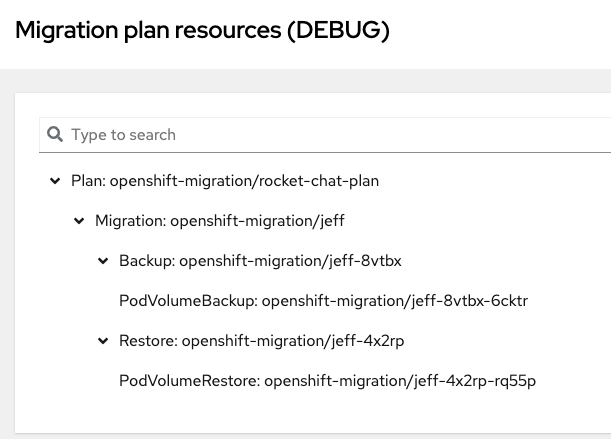Click the magnifying glass search icon
This screenshot has height=439, width=611.
pos(54,134)
